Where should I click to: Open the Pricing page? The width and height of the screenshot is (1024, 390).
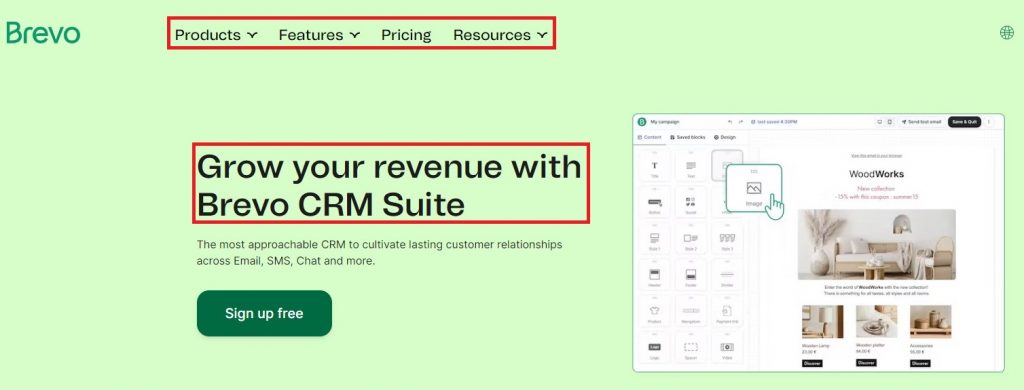[406, 35]
